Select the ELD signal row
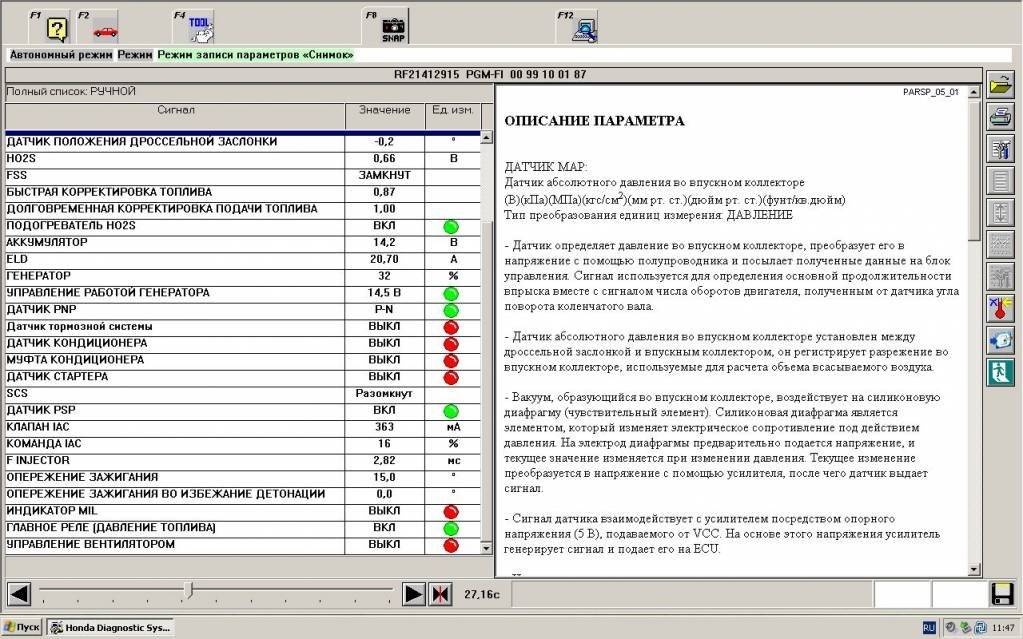 click(243, 260)
